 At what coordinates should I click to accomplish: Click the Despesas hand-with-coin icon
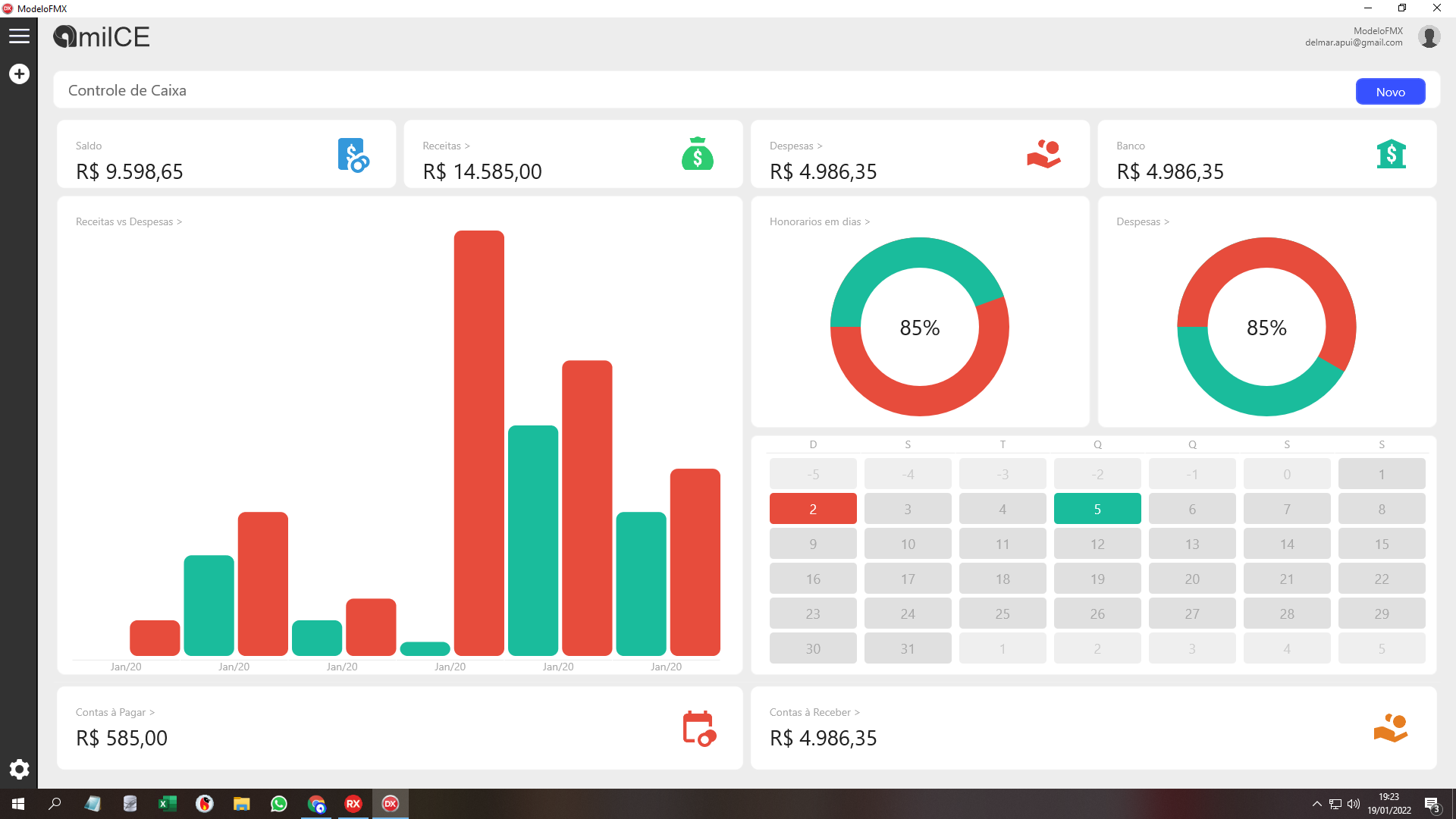pyautogui.click(x=1044, y=154)
